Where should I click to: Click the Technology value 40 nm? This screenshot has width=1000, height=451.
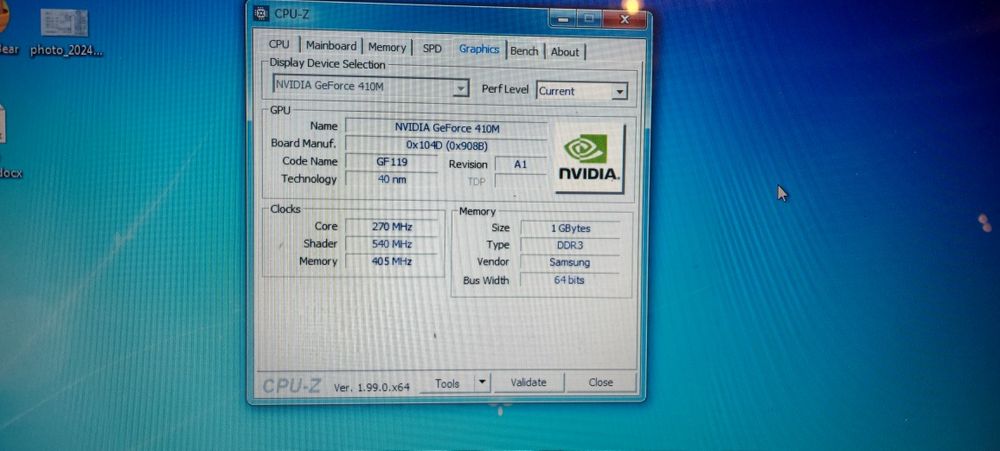[x=392, y=179]
